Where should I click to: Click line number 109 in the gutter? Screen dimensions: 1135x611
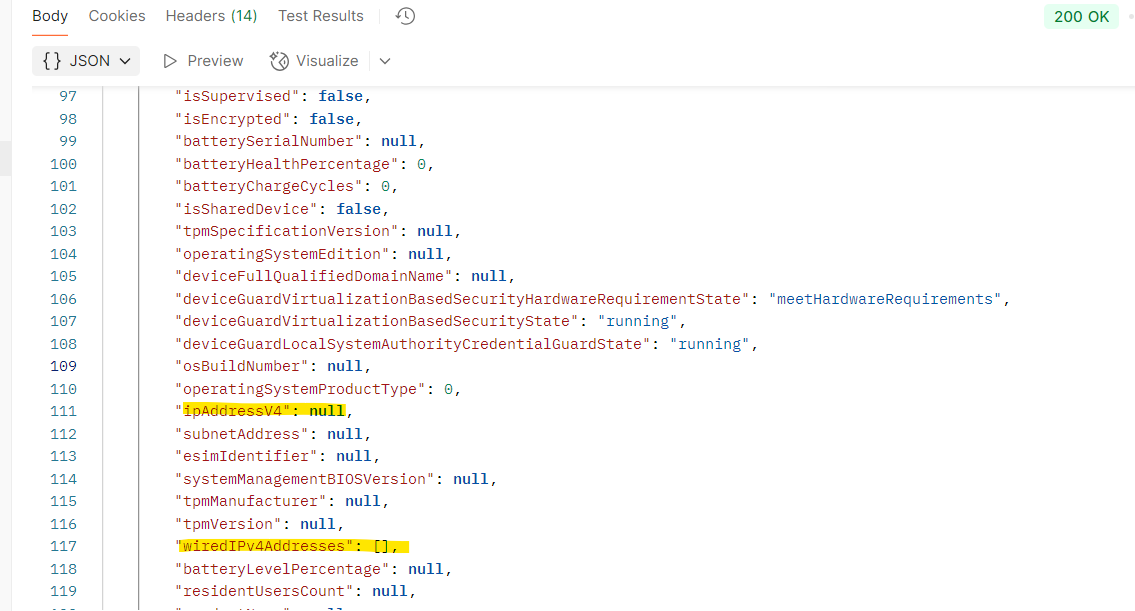click(64, 366)
